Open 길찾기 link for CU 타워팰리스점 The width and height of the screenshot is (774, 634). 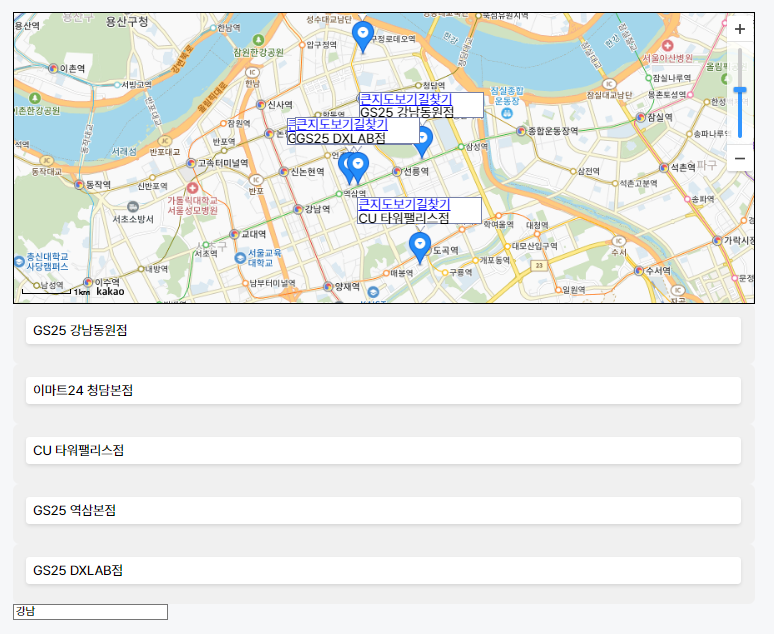pos(433,204)
